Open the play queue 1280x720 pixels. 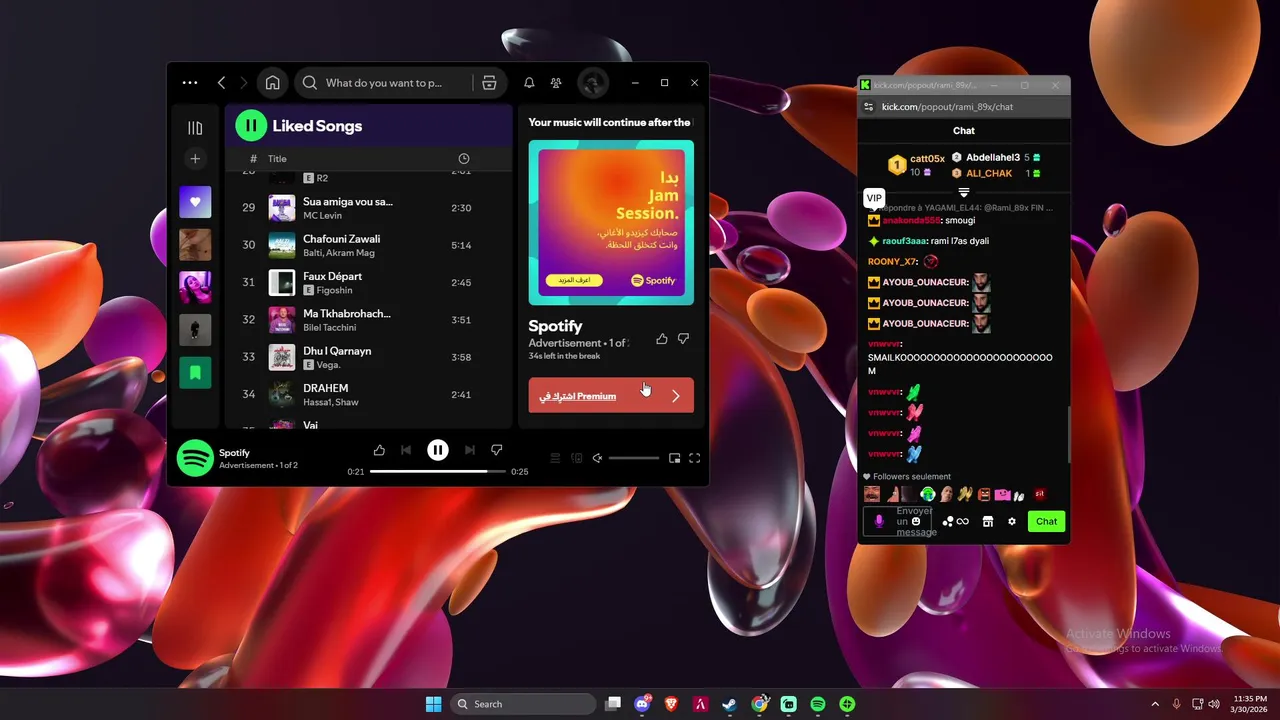(555, 458)
